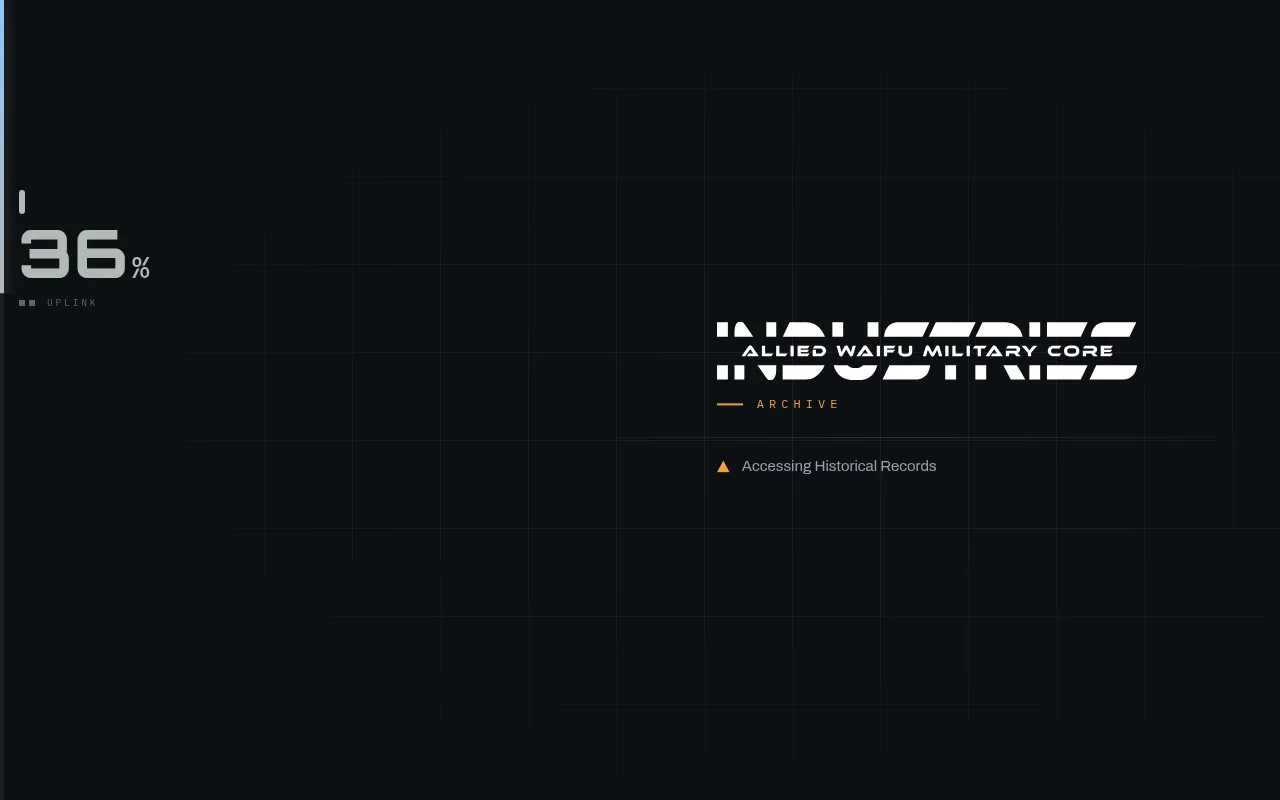Click the UPLINK status label

click(x=72, y=303)
